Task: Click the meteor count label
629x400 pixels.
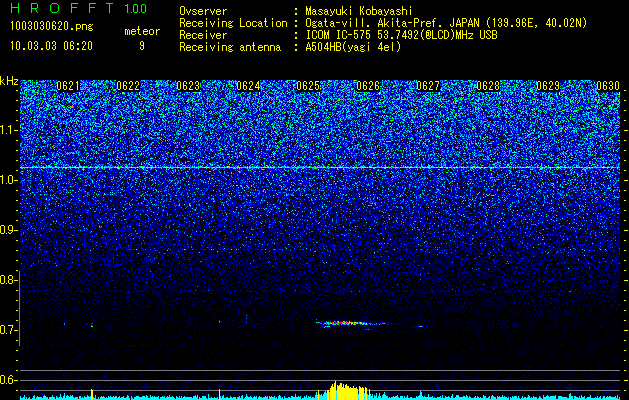Action: (142, 31)
